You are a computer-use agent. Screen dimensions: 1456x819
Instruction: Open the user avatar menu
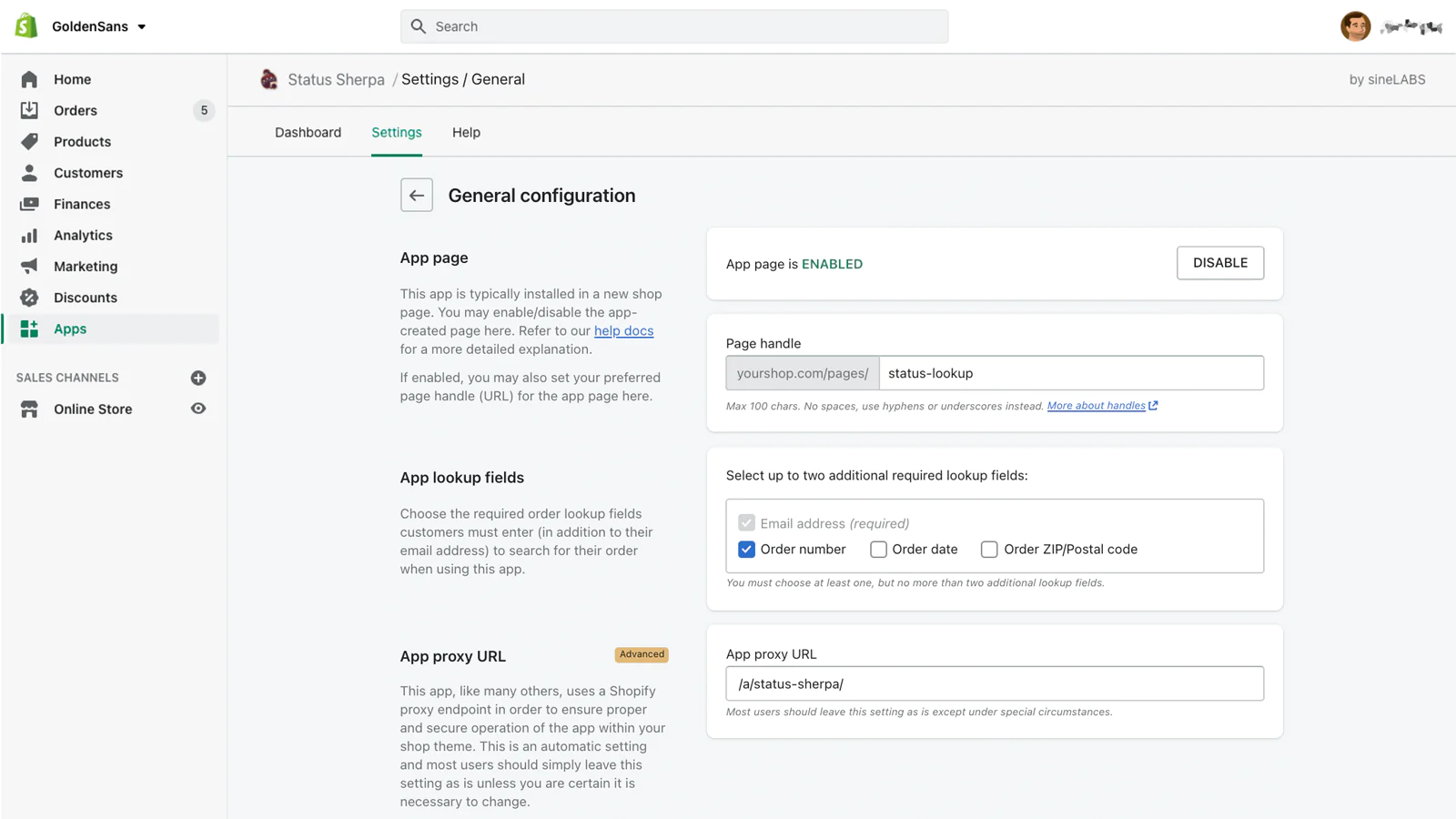1355,26
